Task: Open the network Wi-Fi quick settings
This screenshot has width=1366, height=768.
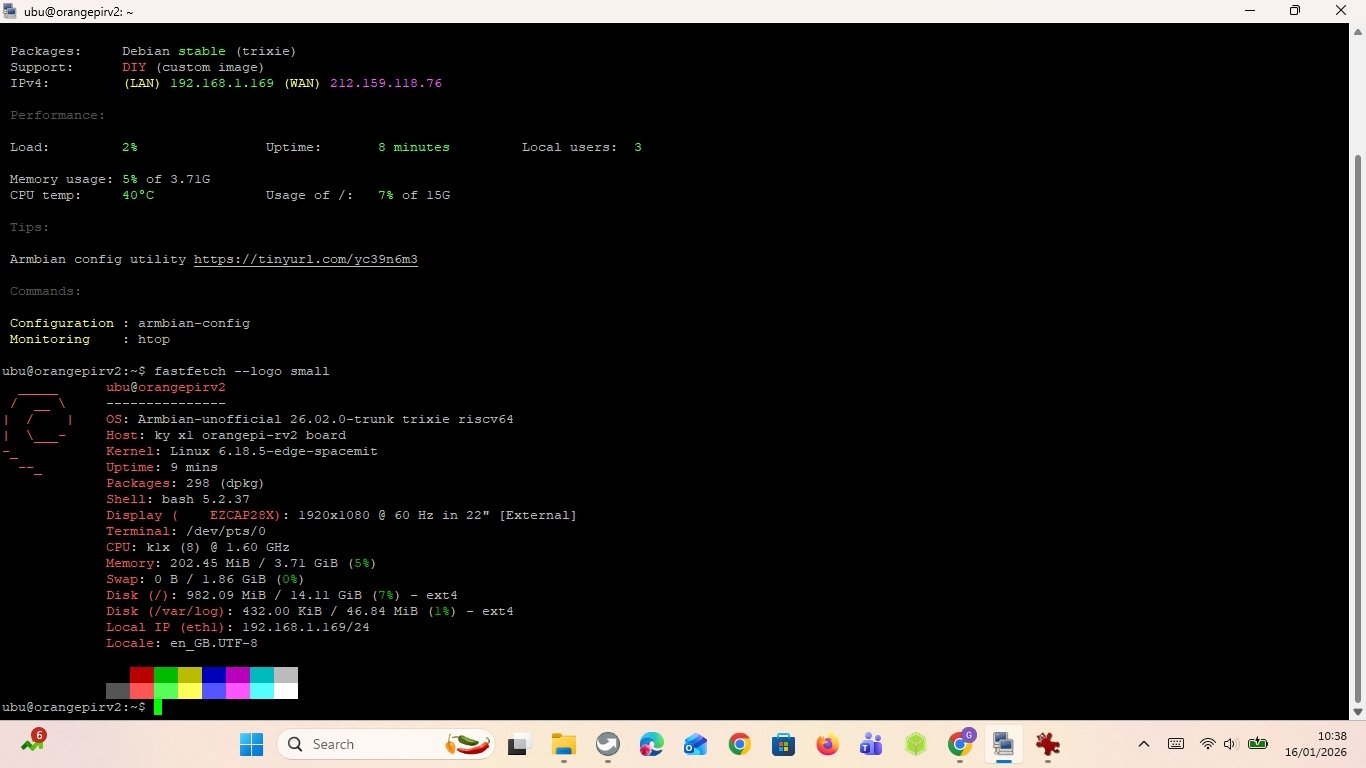Action: coord(1207,744)
